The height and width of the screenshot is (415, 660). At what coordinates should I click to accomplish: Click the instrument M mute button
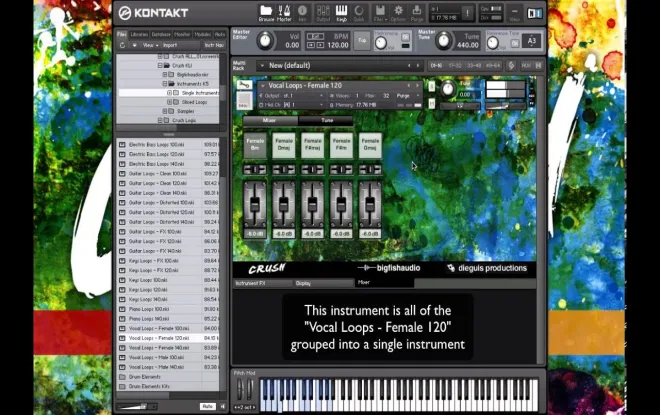(431, 103)
